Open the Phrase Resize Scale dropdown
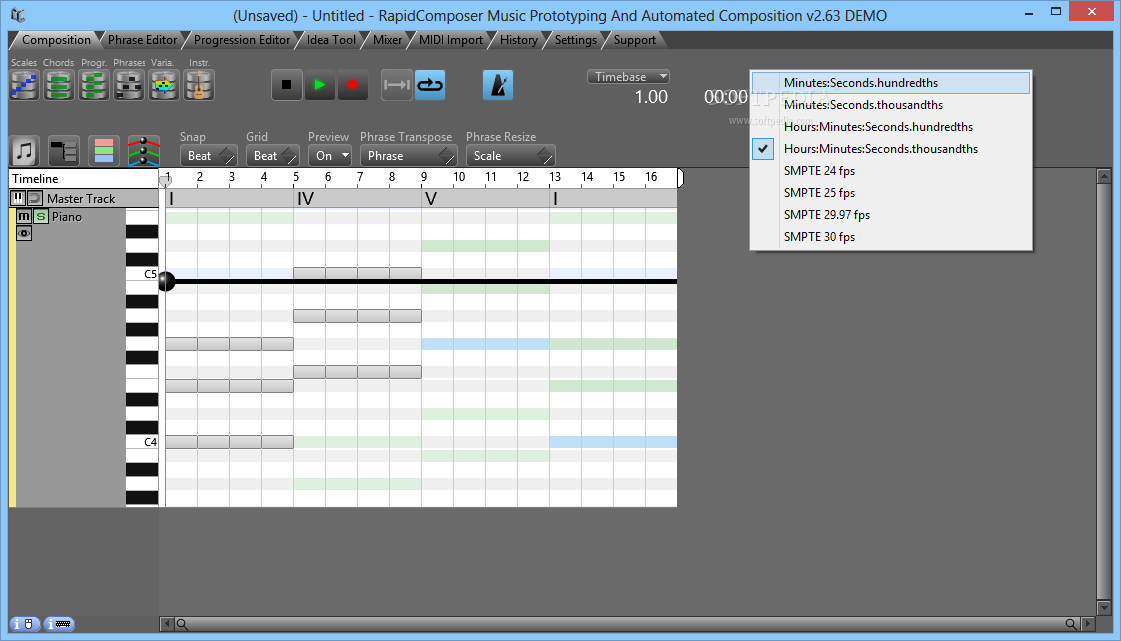 point(510,156)
